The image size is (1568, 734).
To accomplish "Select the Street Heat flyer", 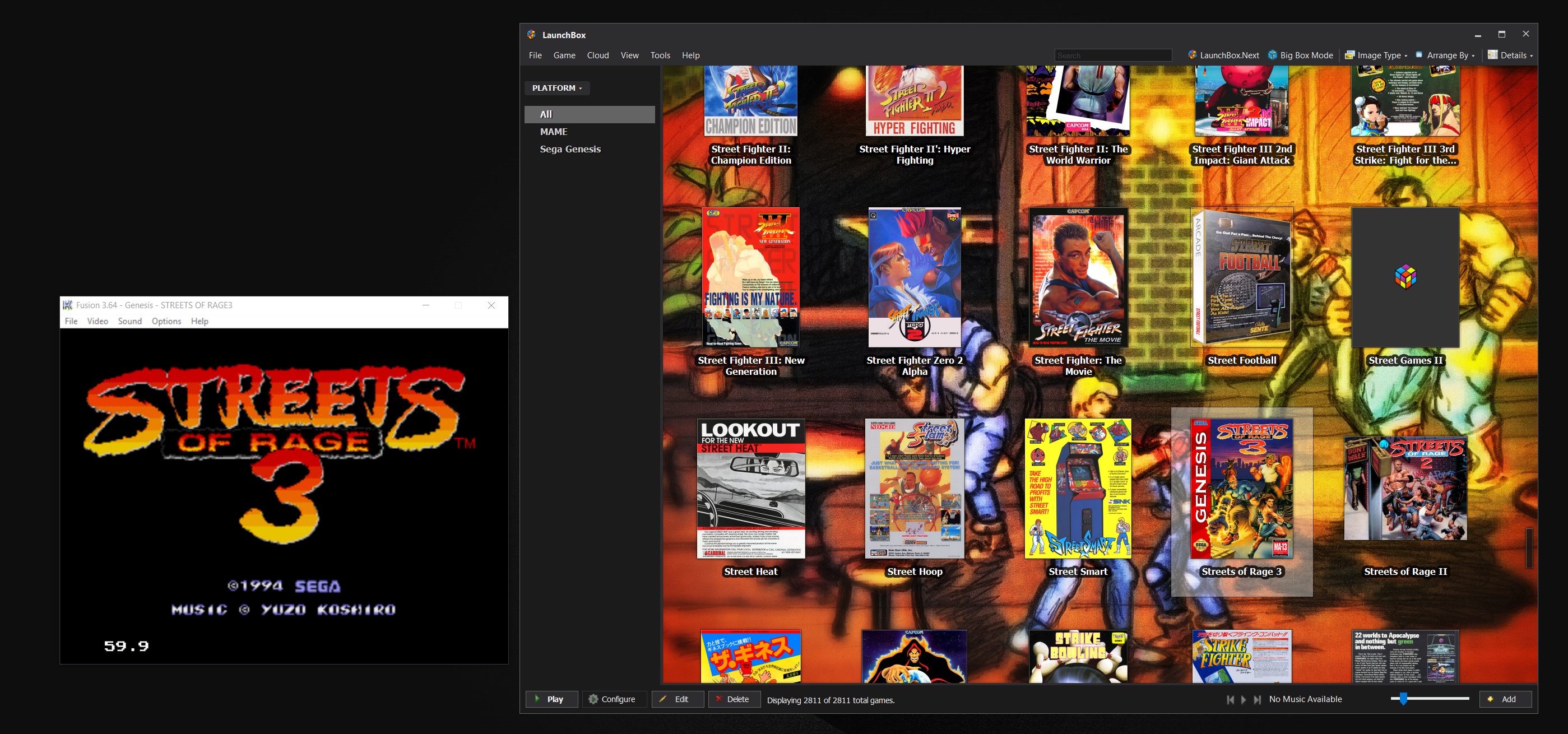I will 750,488.
